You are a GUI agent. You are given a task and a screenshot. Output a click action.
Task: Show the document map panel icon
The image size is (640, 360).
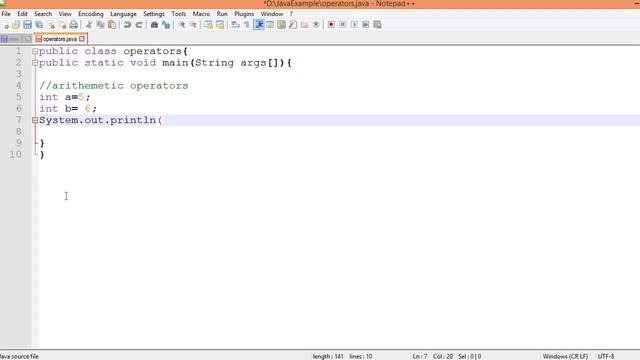[281, 25]
